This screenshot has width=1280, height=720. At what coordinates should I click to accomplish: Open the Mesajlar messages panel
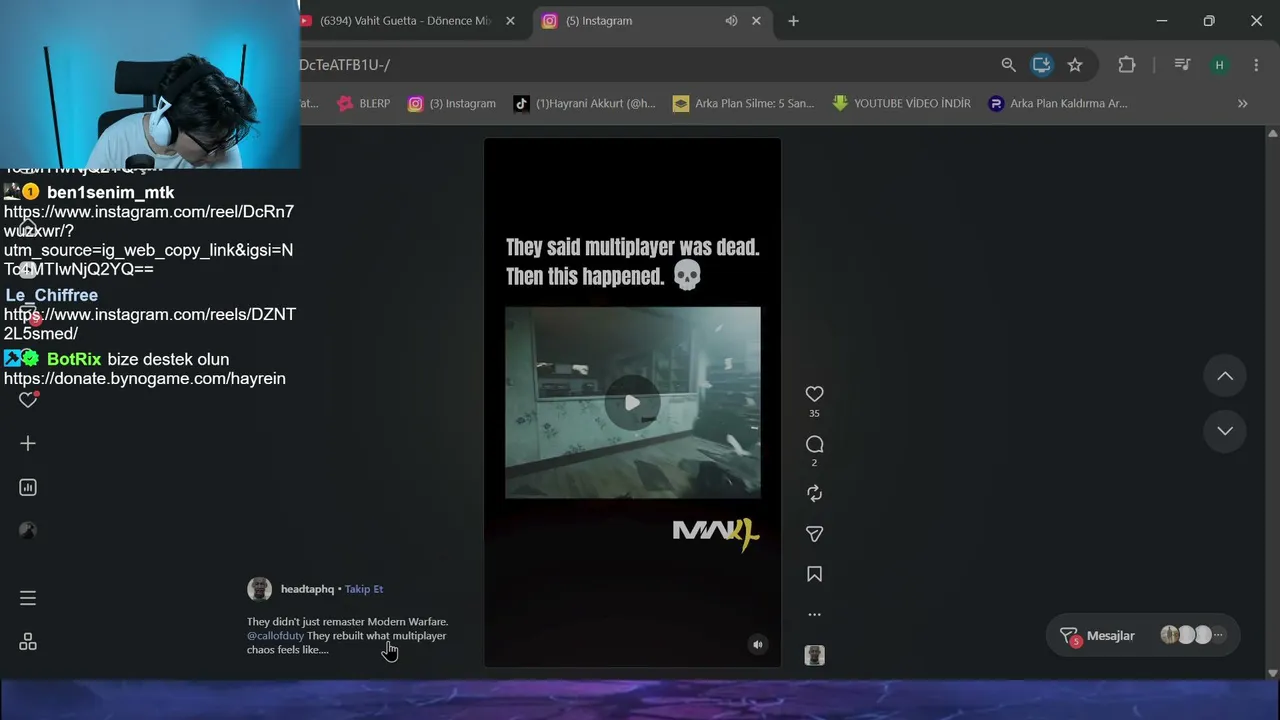click(x=1143, y=635)
